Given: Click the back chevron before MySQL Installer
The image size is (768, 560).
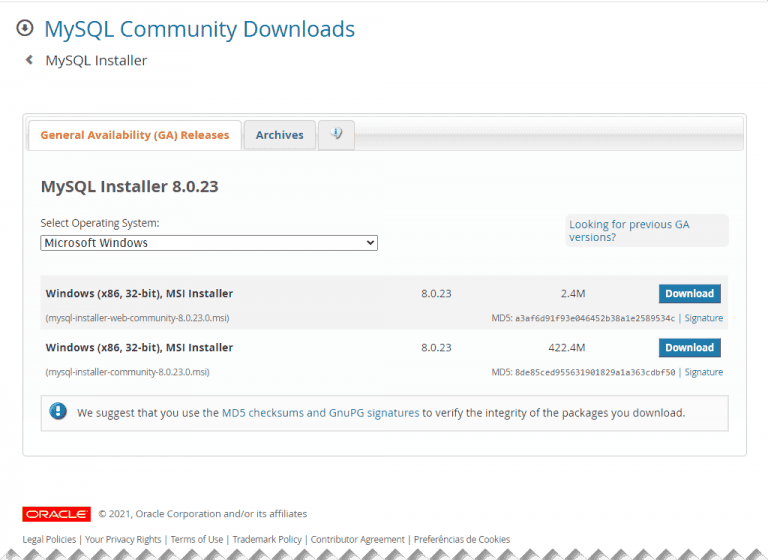Looking at the screenshot, I should (x=29, y=60).
